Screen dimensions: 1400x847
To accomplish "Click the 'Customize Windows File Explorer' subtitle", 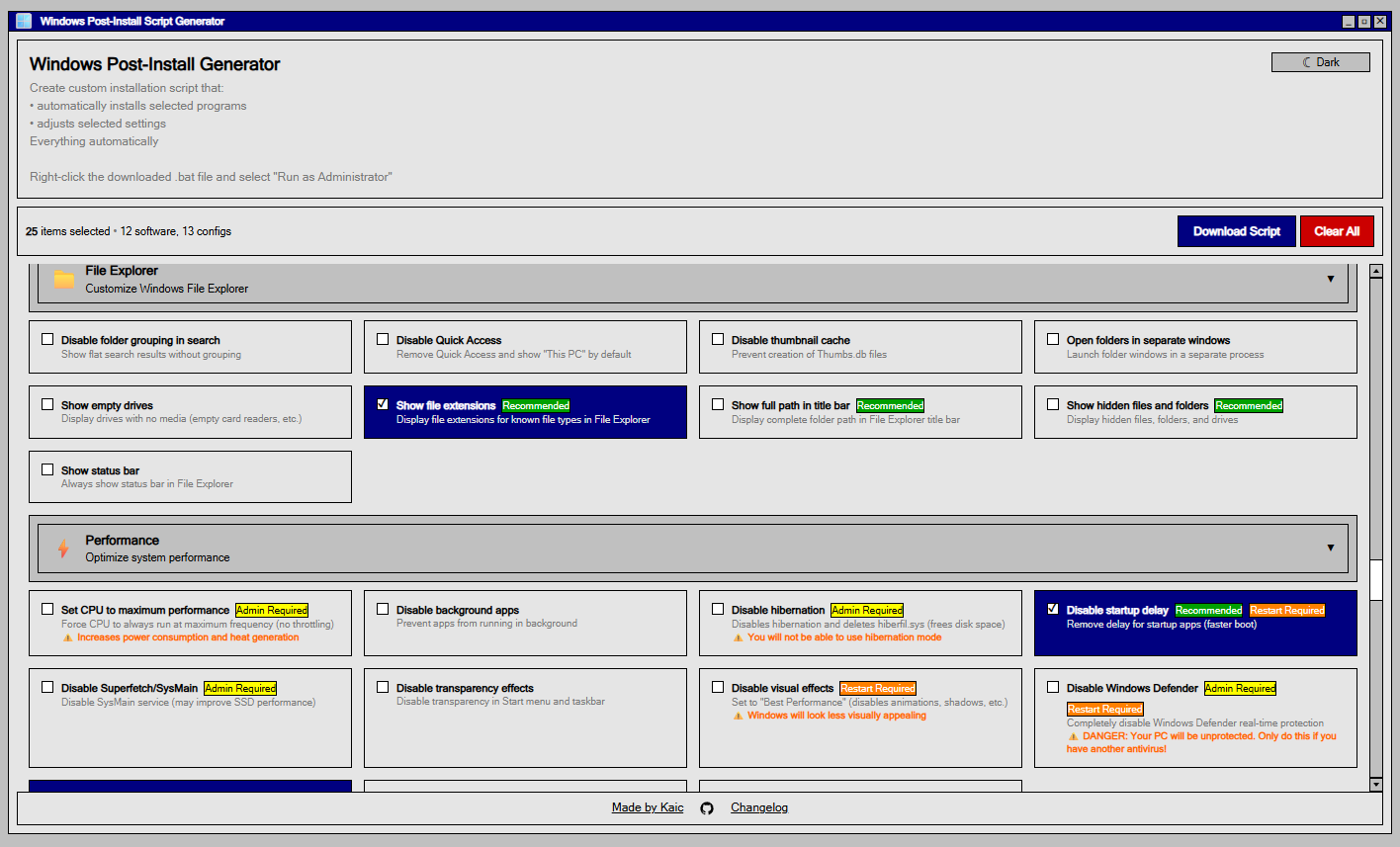I will coord(167,289).
